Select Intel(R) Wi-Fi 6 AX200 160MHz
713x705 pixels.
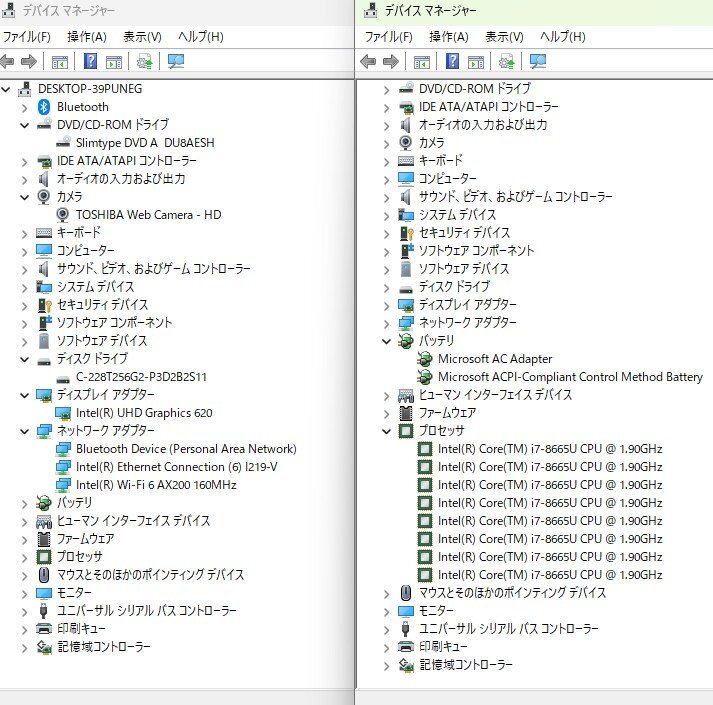[156, 485]
